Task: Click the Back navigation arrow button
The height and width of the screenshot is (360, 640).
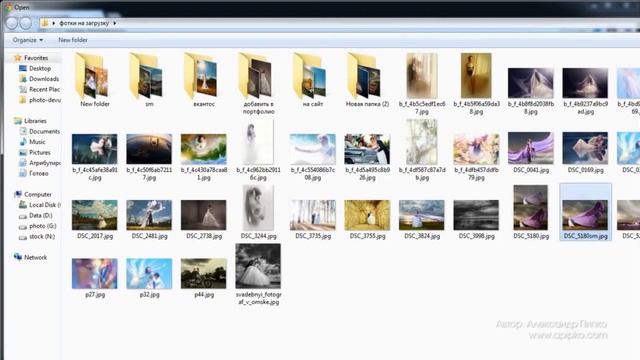Action: [12, 23]
